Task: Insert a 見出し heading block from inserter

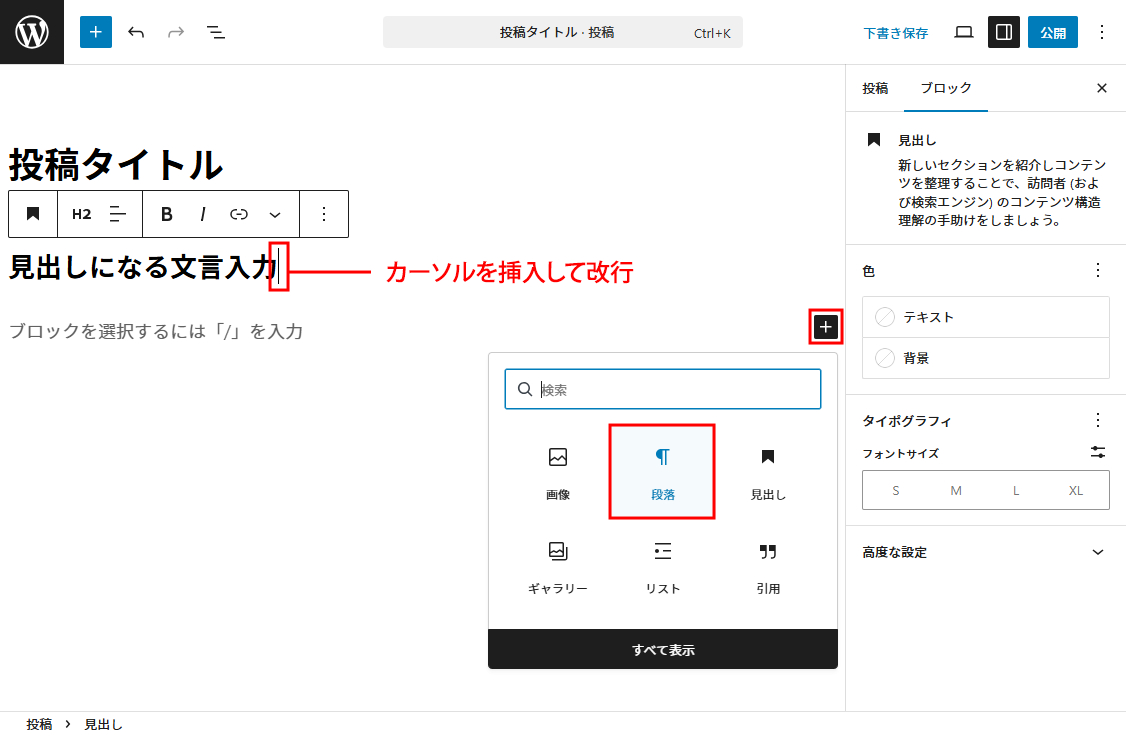Action: [x=768, y=472]
